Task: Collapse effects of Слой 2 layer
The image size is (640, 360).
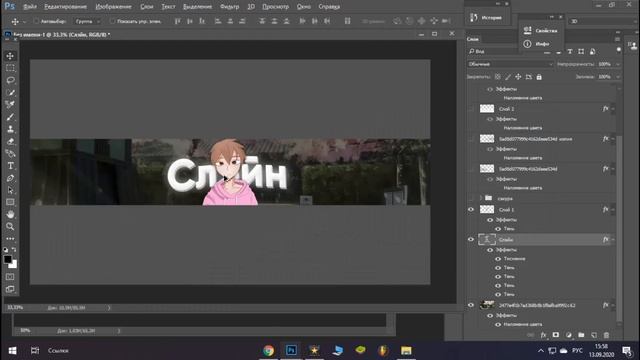Action: (x=613, y=109)
